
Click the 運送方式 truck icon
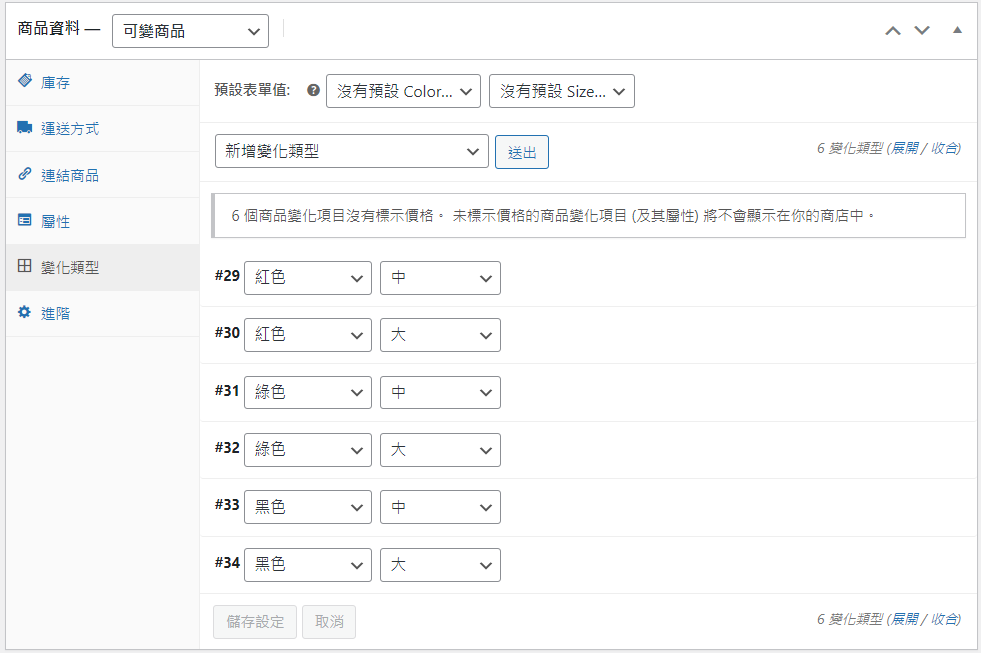coord(25,128)
